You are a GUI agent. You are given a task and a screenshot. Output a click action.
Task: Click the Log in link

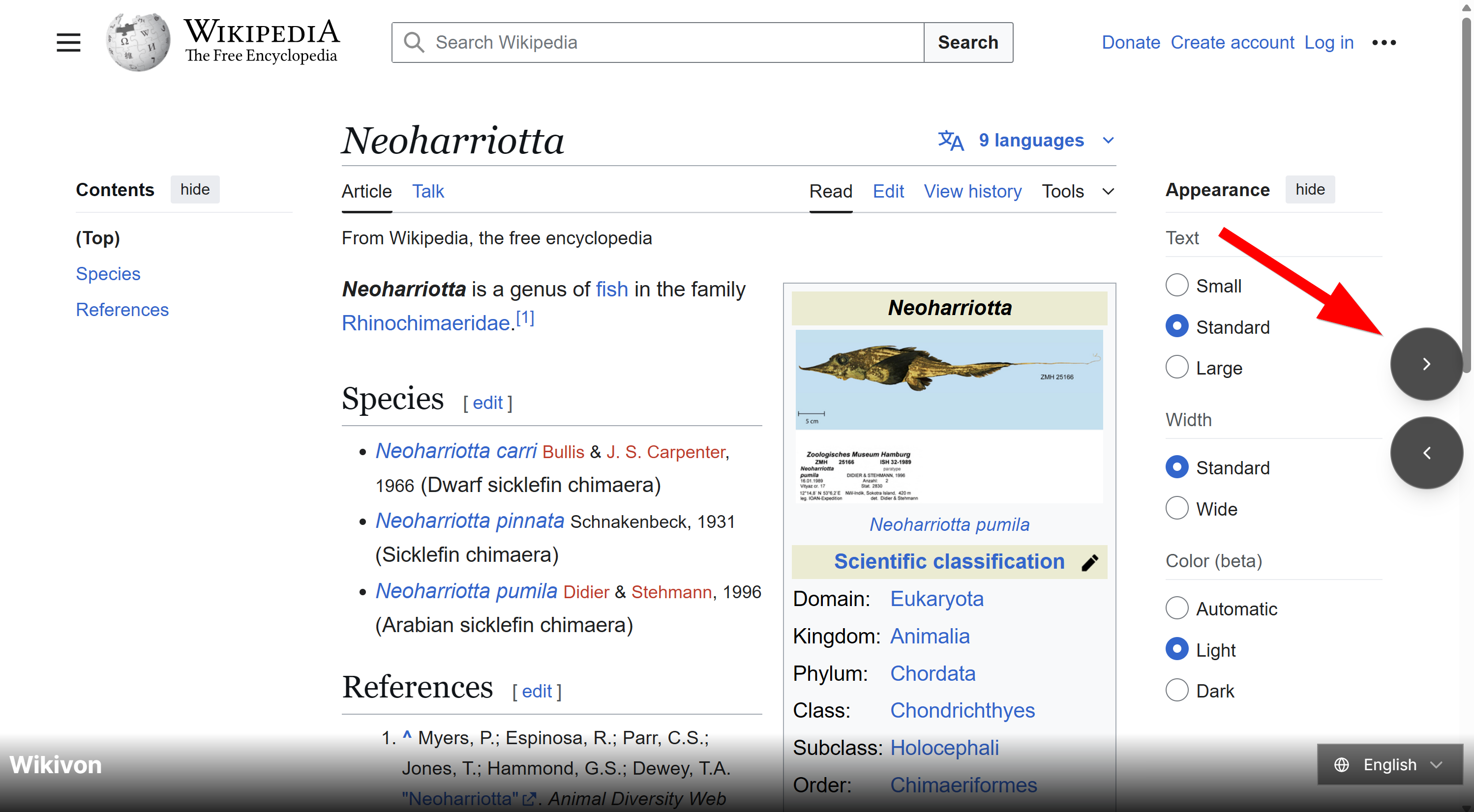point(1328,42)
